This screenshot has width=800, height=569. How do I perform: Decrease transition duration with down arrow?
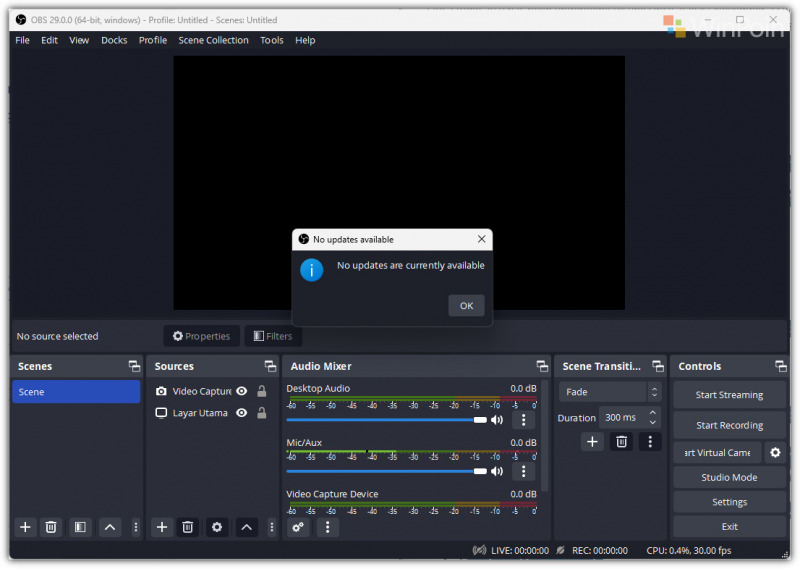click(x=653, y=423)
